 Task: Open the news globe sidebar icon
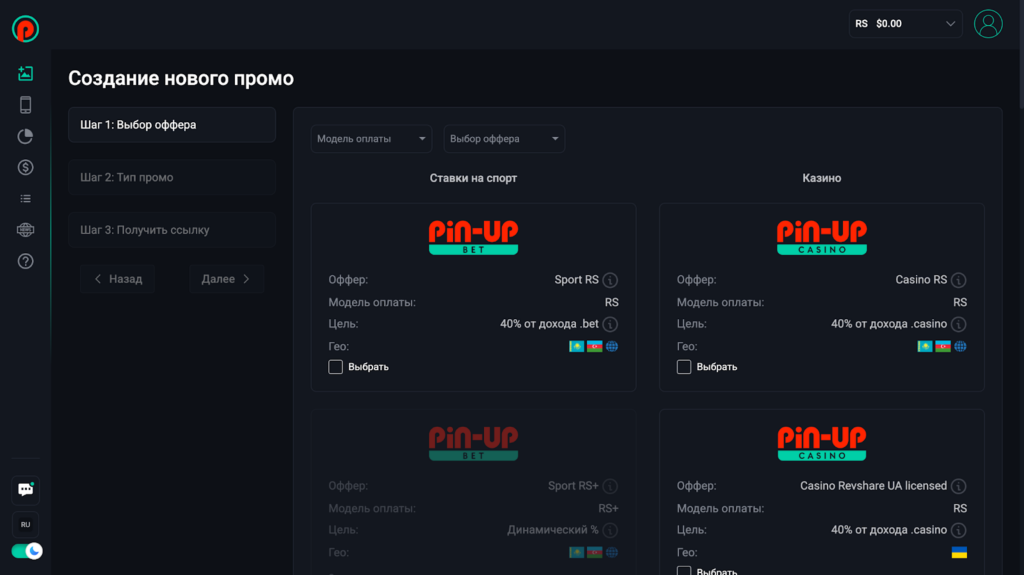tap(25, 230)
